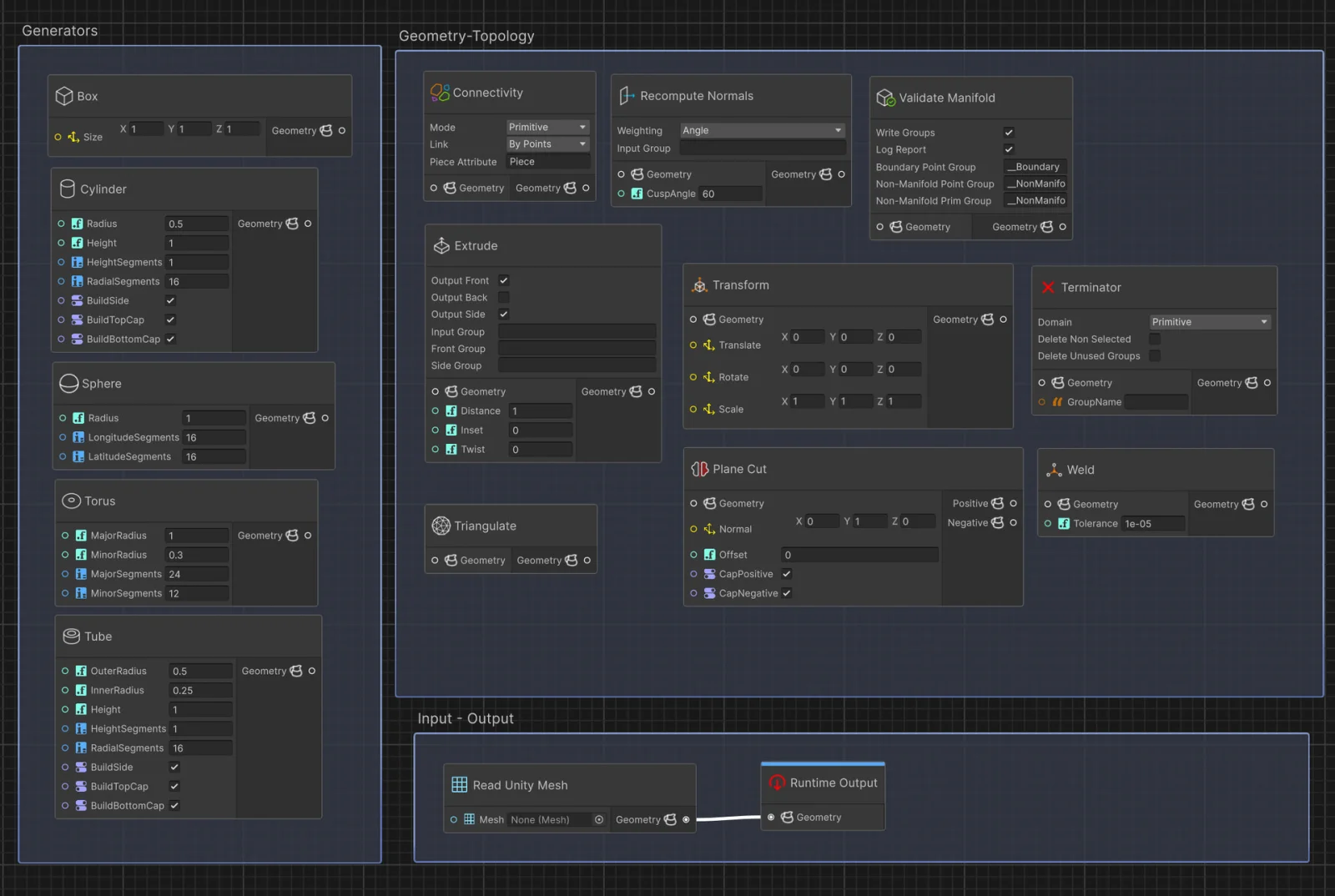Click the Torus node icon
The height and width of the screenshot is (896, 1335).
[x=72, y=501]
